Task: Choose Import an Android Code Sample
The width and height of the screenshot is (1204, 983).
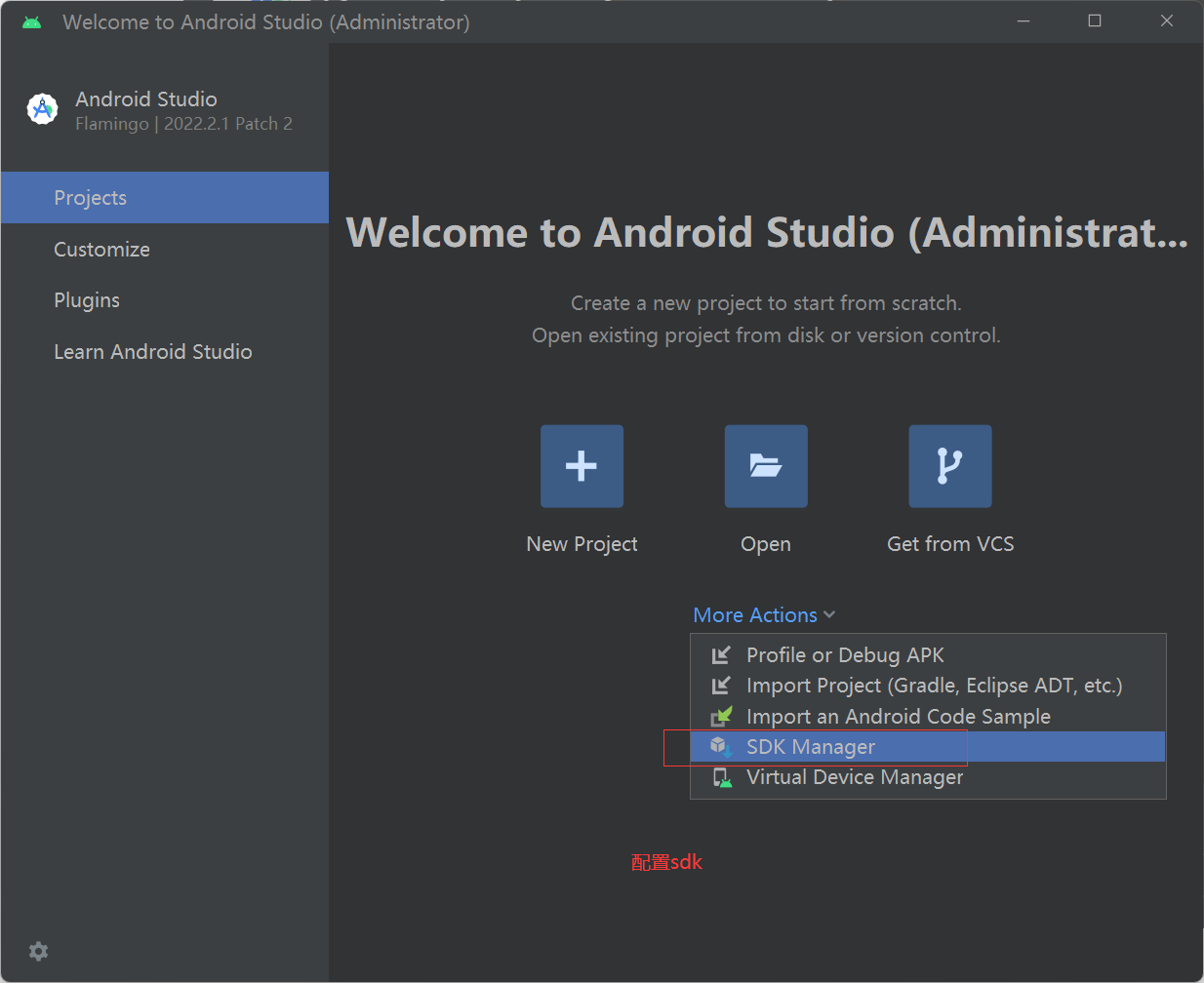Action: [928, 717]
